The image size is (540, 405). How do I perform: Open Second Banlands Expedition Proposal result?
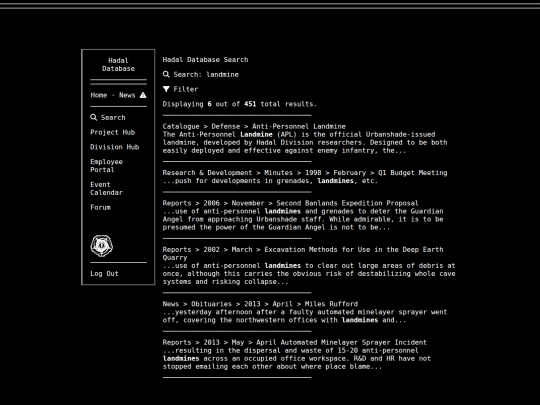coord(290,203)
